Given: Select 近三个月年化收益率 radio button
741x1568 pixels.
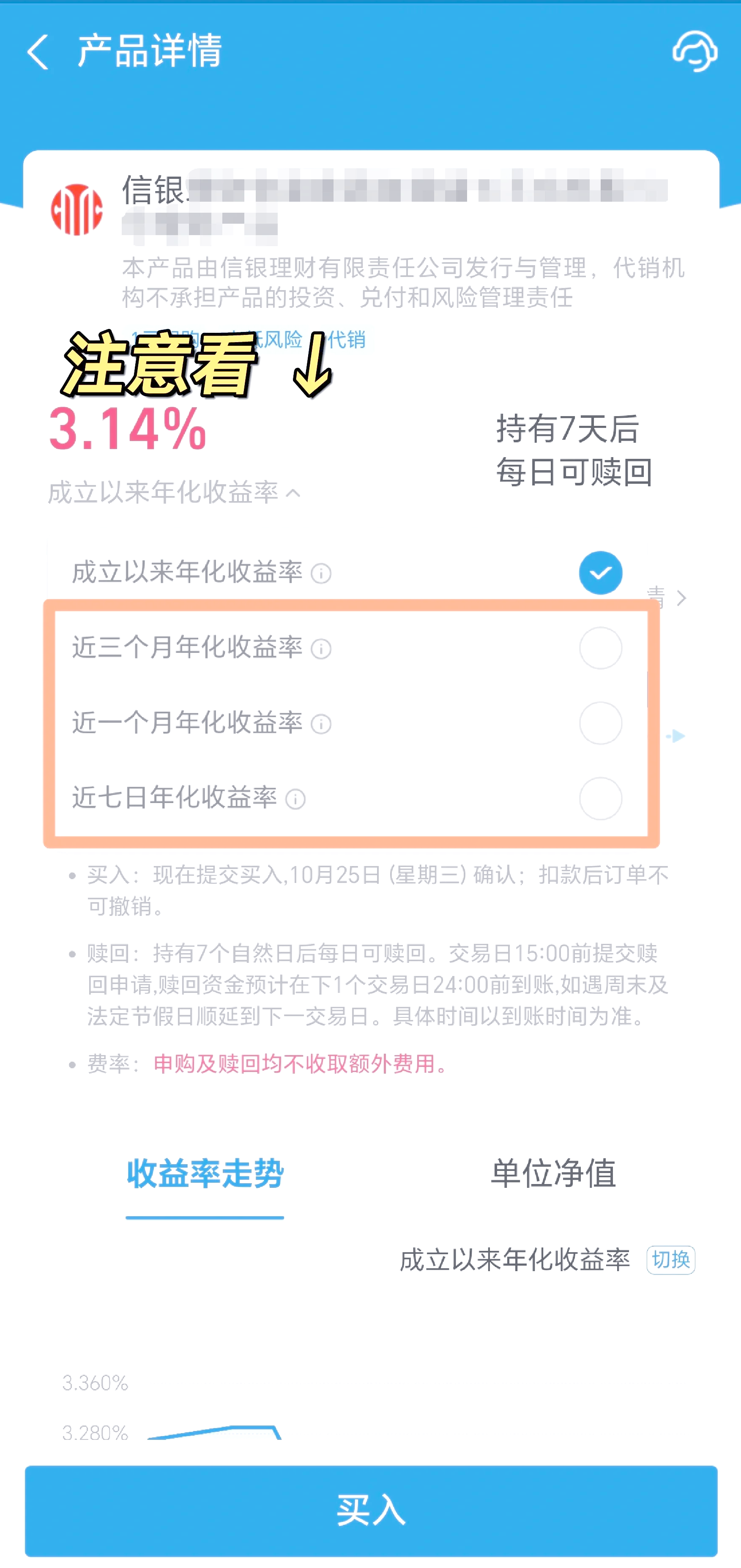Looking at the screenshot, I should click(x=600, y=648).
